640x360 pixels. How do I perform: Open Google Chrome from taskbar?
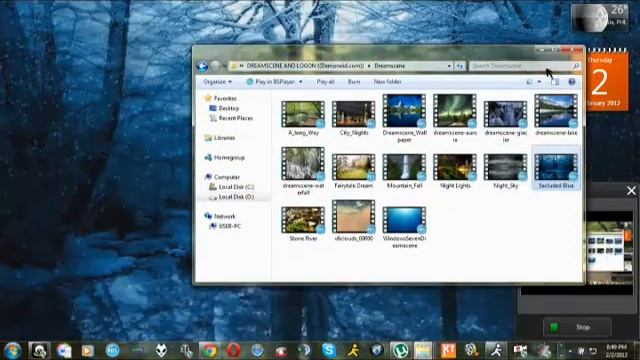click(209, 351)
